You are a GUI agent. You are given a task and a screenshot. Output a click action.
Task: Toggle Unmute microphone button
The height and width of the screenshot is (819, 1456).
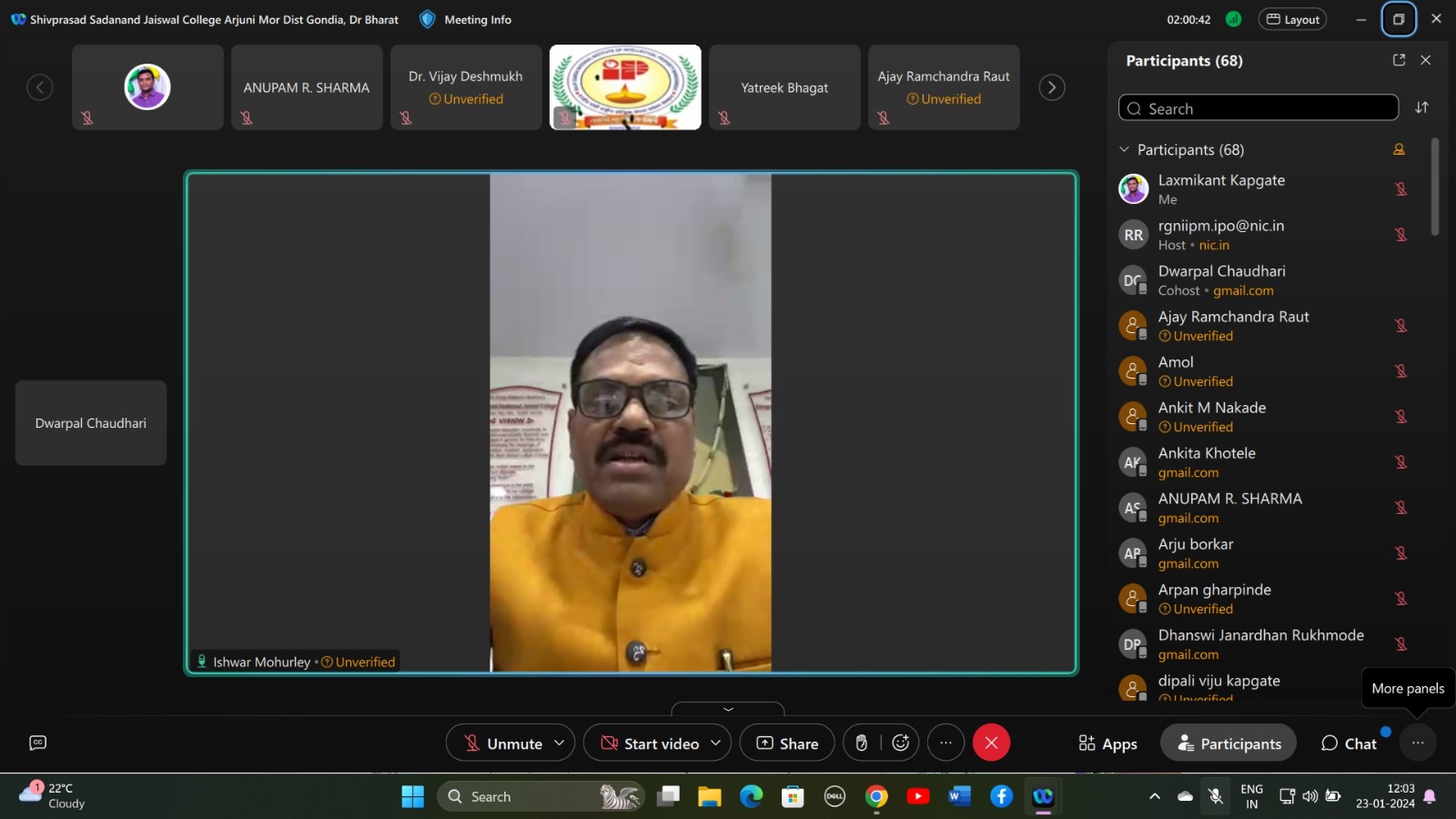502,743
